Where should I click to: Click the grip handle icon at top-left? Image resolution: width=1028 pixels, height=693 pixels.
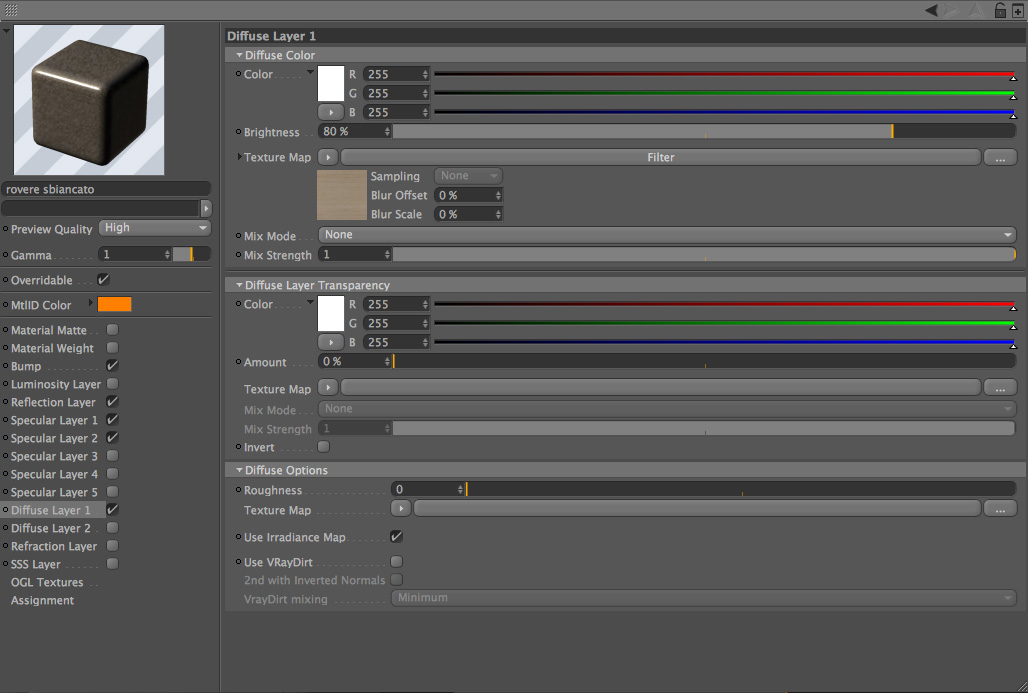[10, 10]
